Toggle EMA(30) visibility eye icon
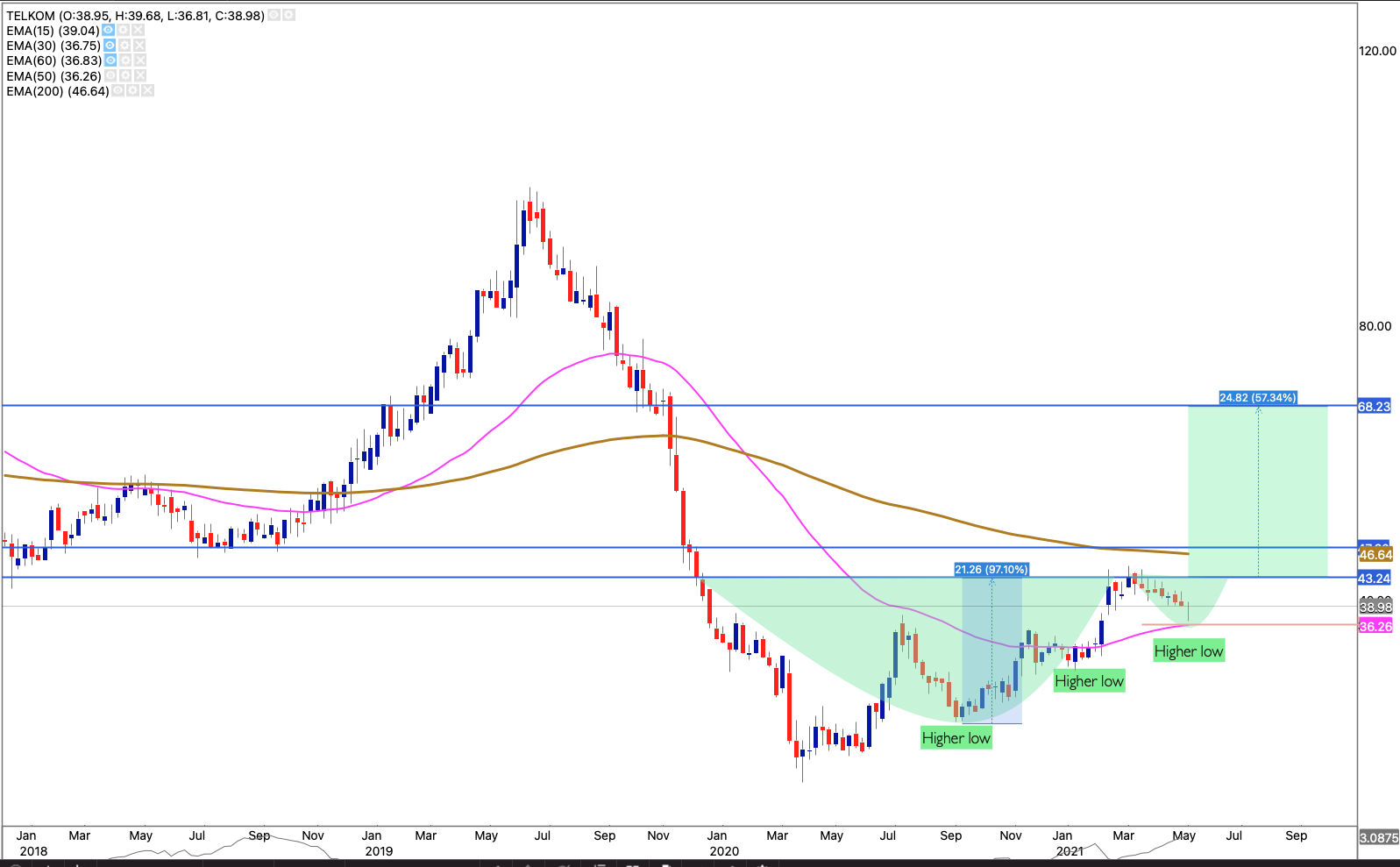The width and height of the screenshot is (1400, 867). point(110,46)
